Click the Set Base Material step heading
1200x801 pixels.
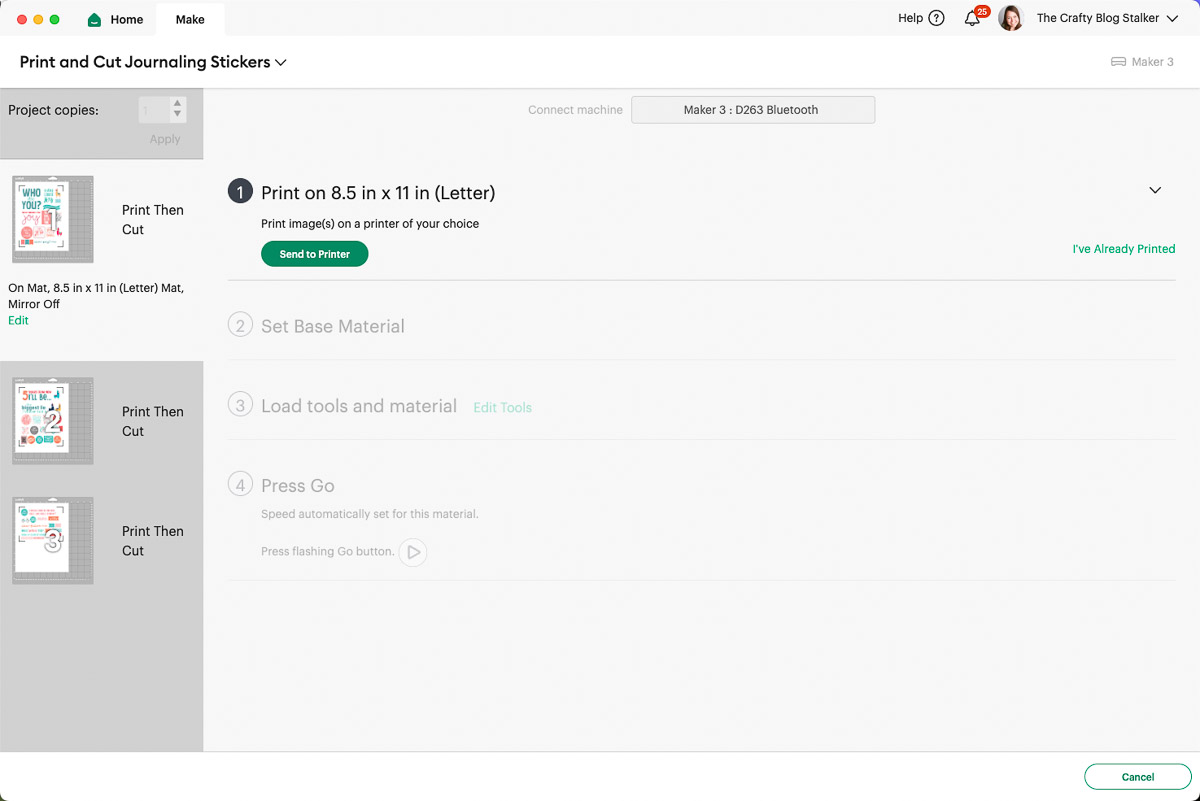pyautogui.click(x=333, y=326)
